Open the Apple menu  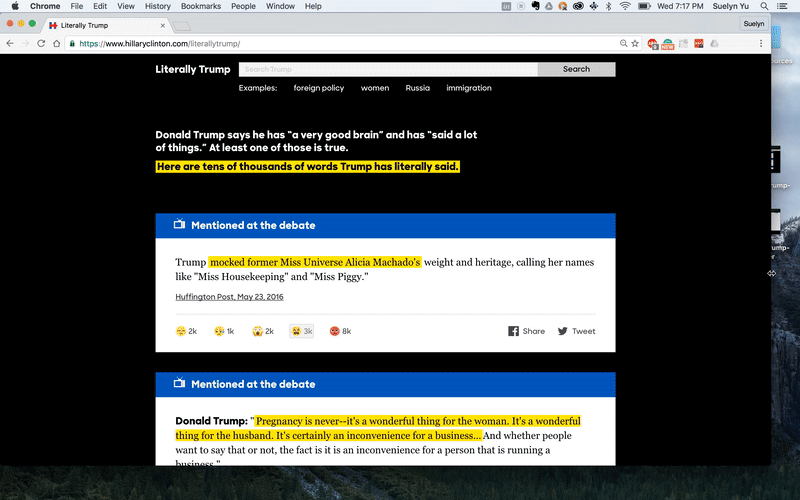(x=15, y=6)
